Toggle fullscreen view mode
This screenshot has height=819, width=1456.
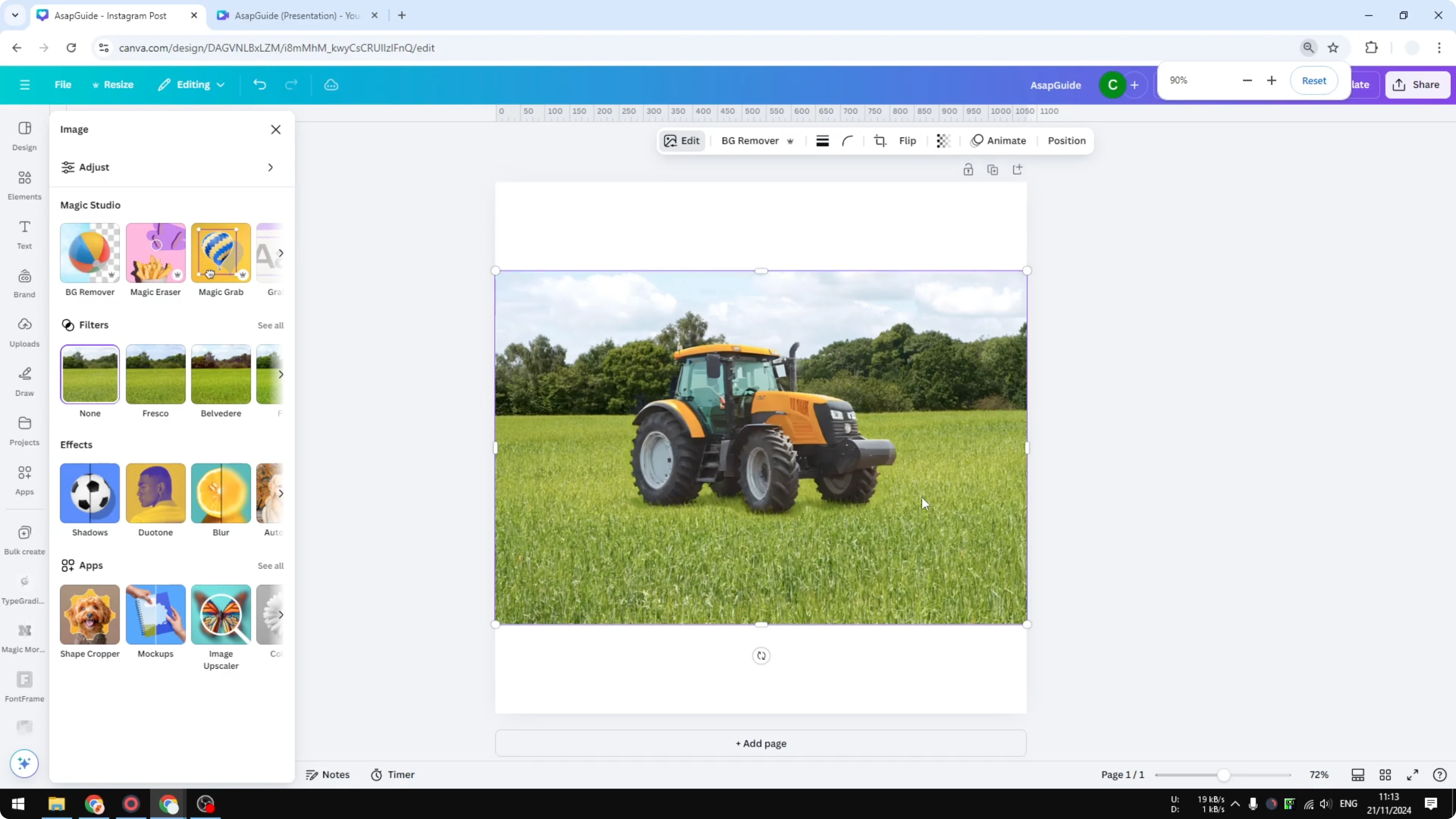(1412, 774)
